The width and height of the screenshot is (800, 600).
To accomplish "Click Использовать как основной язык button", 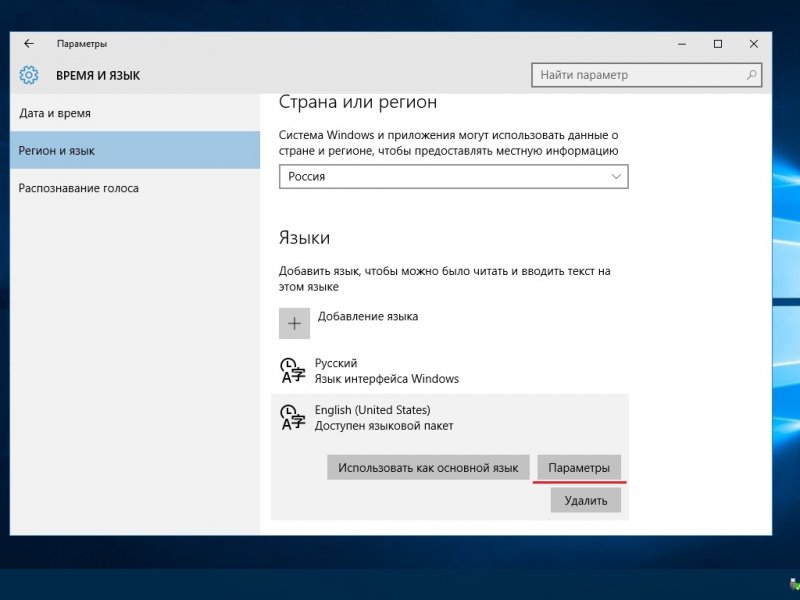I will pyautogui.click(x=428, y=467).
